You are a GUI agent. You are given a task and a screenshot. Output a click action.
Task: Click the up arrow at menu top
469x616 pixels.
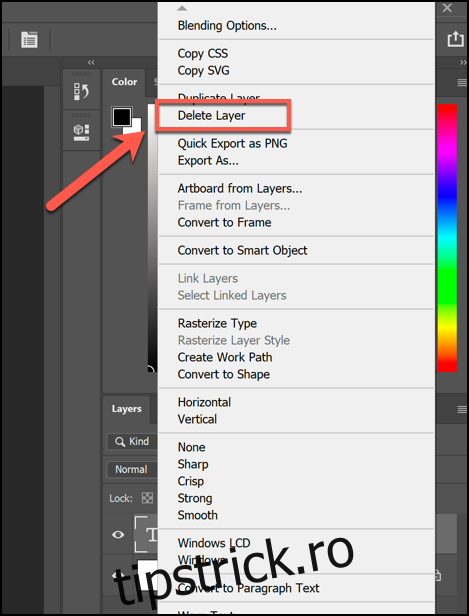tap(182, 8)
